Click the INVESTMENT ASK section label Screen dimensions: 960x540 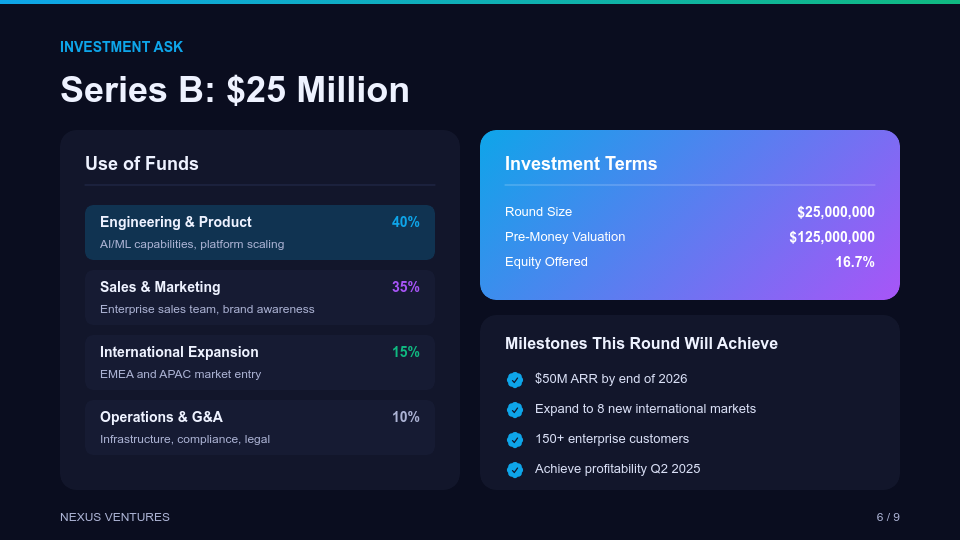[121, 47]
